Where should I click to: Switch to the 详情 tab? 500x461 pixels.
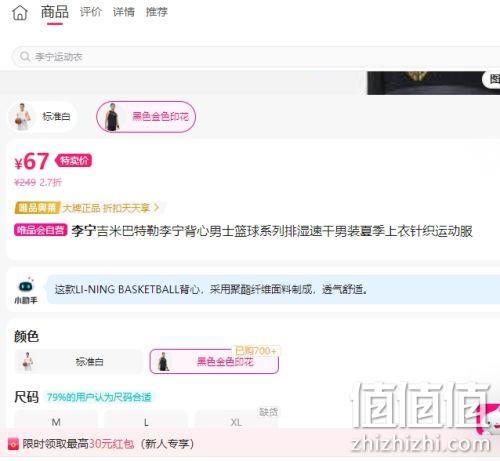[124, 12]
